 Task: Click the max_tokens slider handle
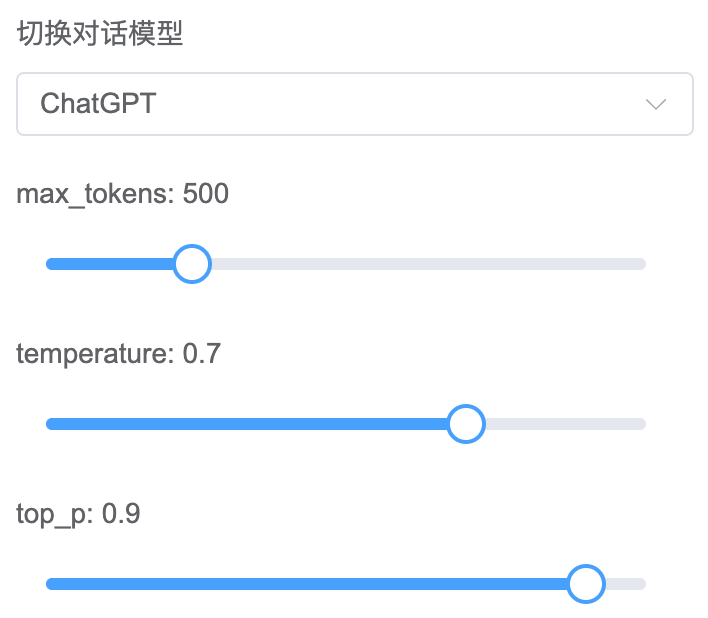pyautogui.click(x=191, y=264)
